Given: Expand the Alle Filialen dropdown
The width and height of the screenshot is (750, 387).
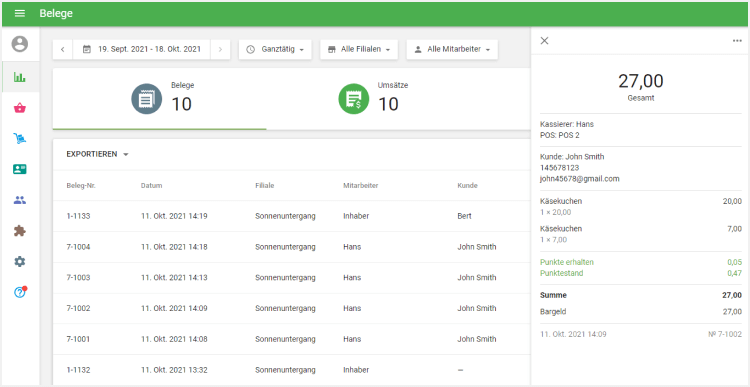Looking at the screenshot, I should [x=359, y=49].
